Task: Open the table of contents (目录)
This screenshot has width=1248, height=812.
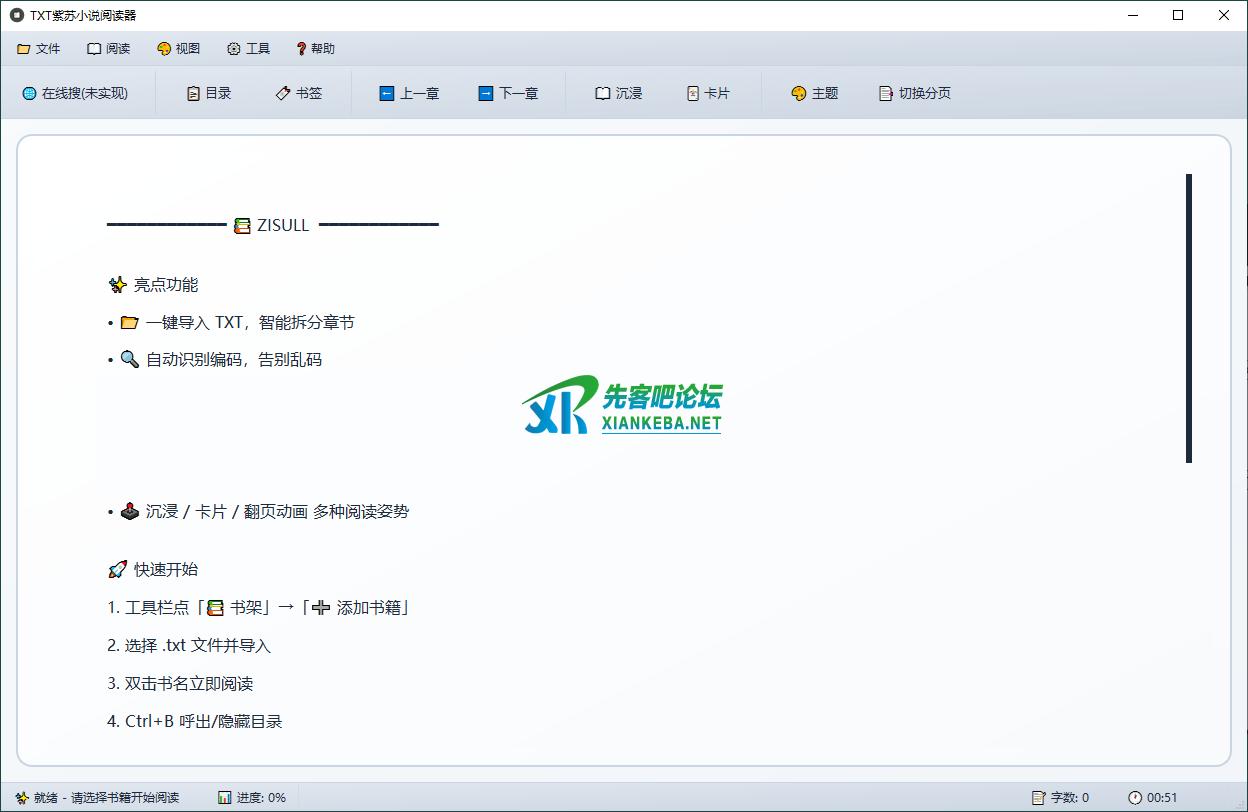Action: pos(208,93)
